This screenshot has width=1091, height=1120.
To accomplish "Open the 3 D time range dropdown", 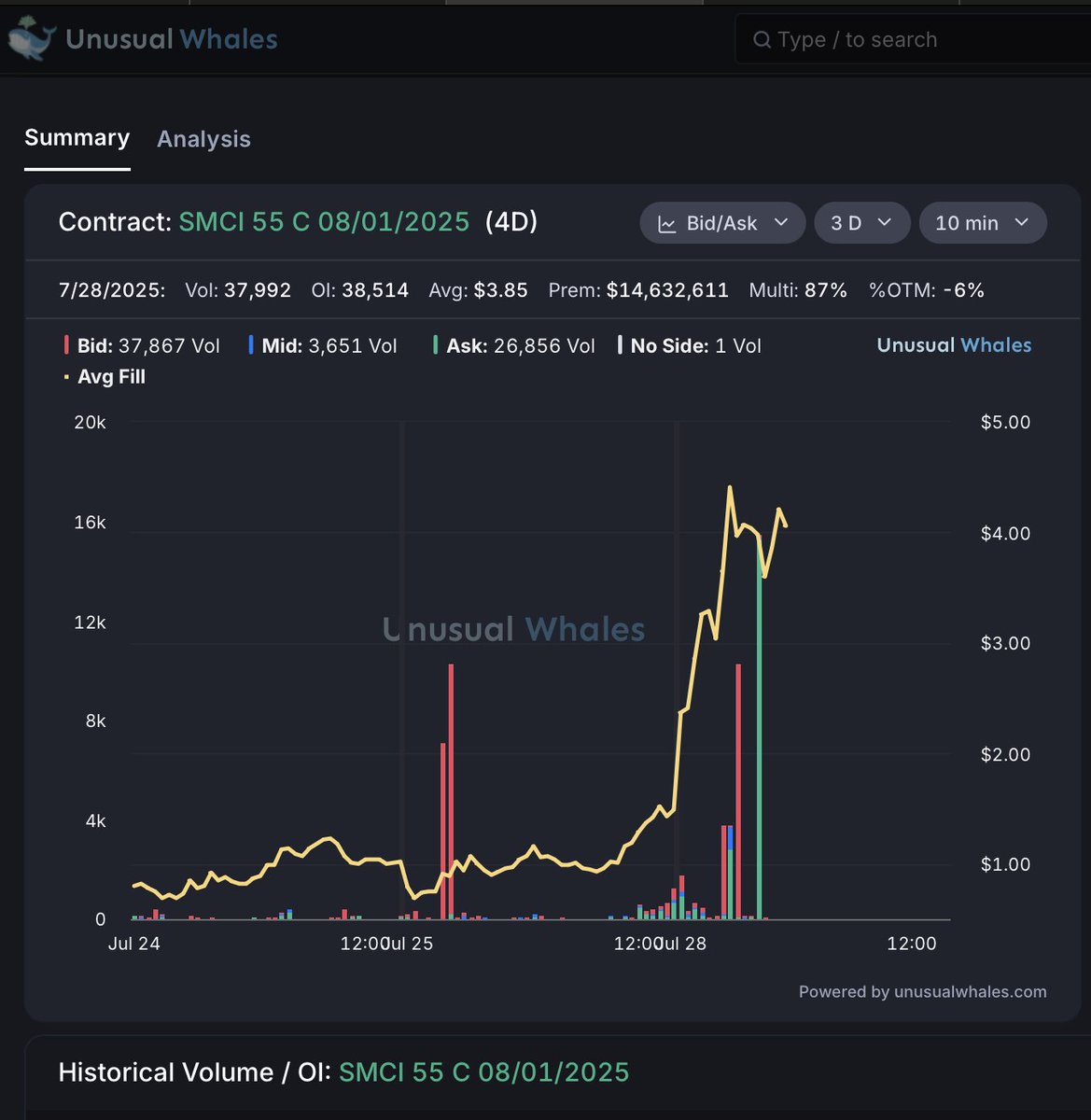I will coord(862,223).
